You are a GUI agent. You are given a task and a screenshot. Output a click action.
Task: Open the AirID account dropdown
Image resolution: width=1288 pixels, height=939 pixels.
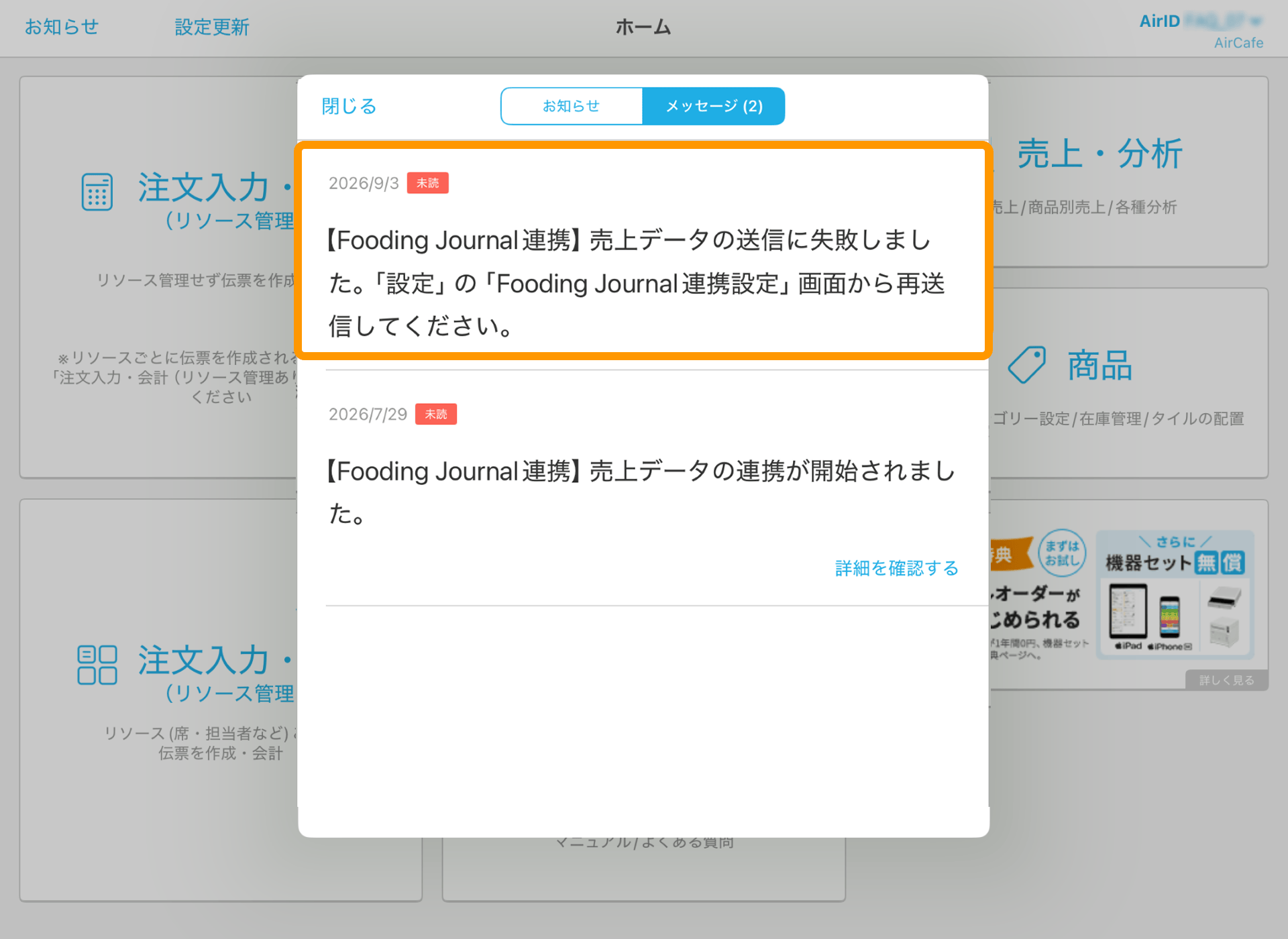pos(1201,21)
